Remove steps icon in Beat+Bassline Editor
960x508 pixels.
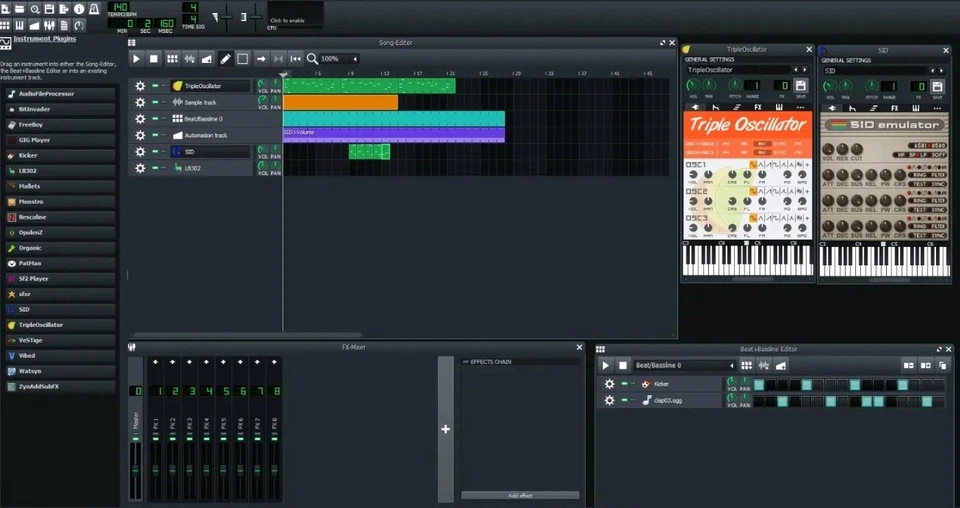(x=909, y=365)
